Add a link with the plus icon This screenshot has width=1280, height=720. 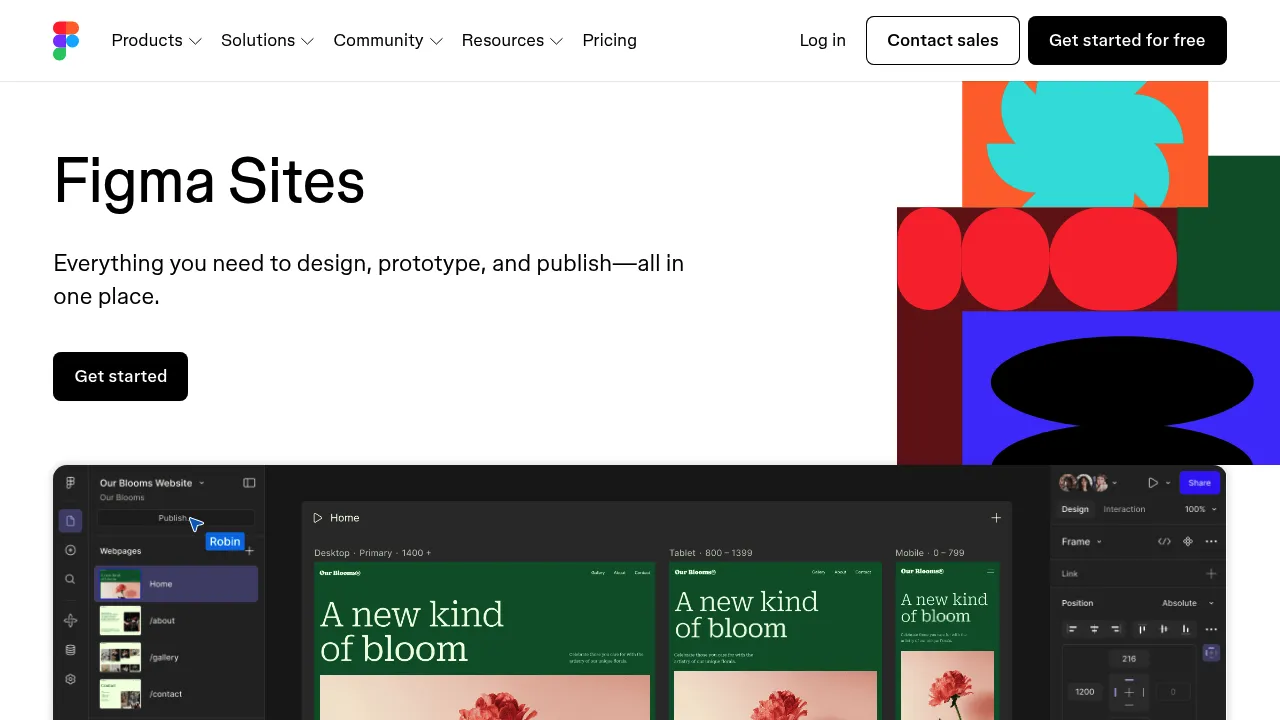(x=1211, y=574)
